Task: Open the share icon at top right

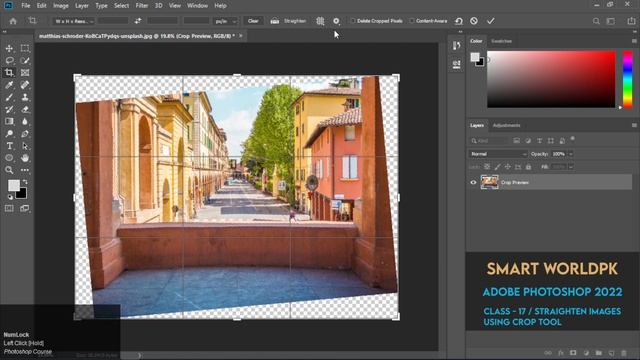Action: tap(631, 21)
